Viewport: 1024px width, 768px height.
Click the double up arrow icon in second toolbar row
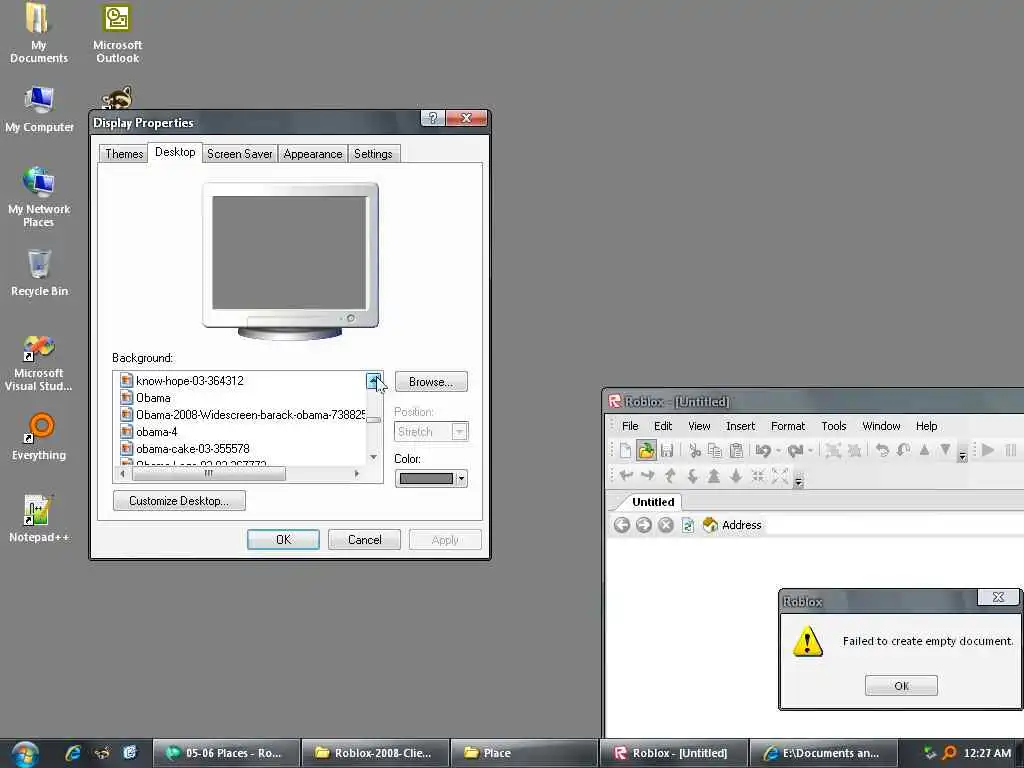click(x=714, y=476)
